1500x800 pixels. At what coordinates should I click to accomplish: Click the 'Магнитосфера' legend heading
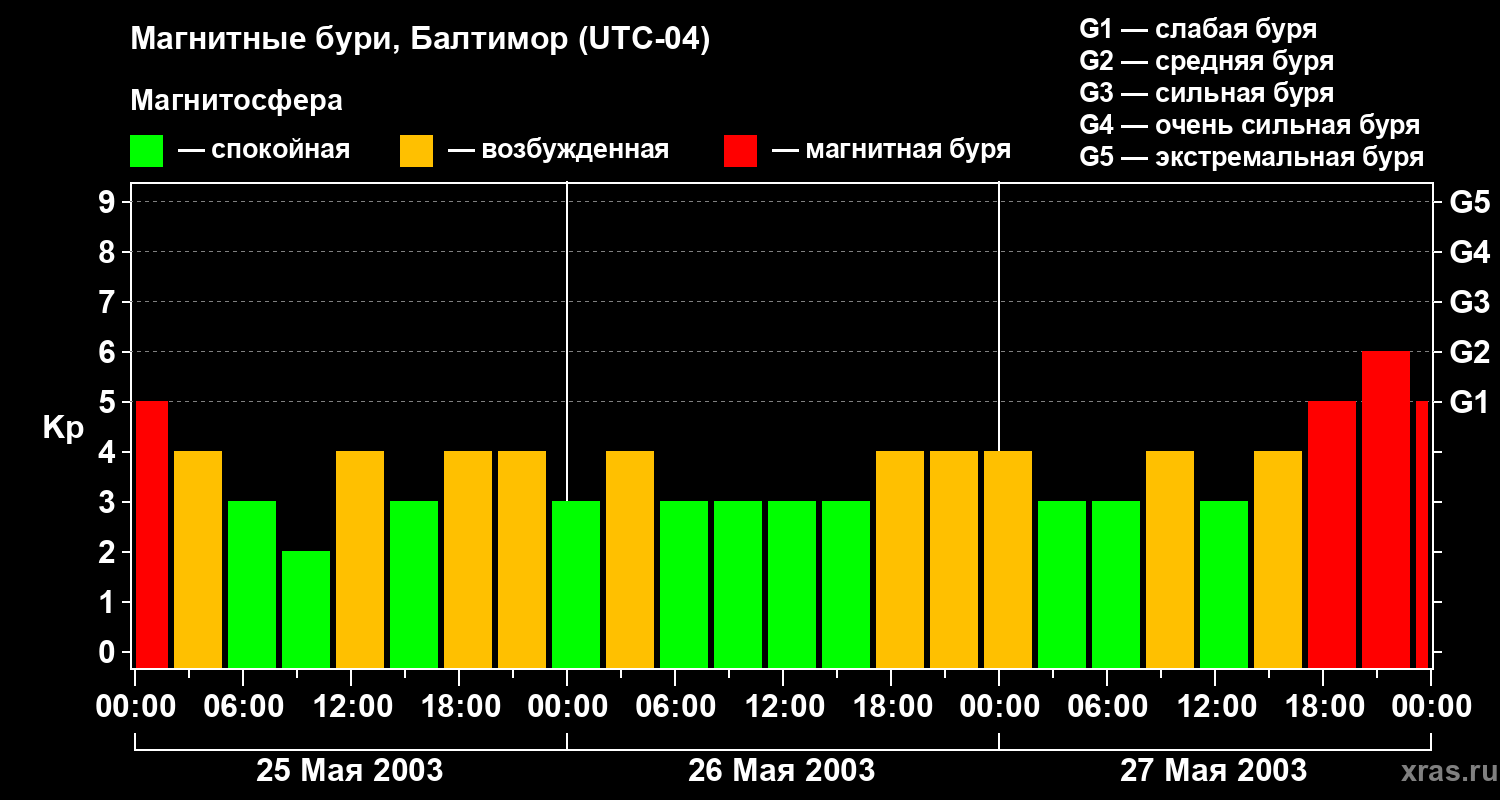pyautogui.click(x=236, y=101)
